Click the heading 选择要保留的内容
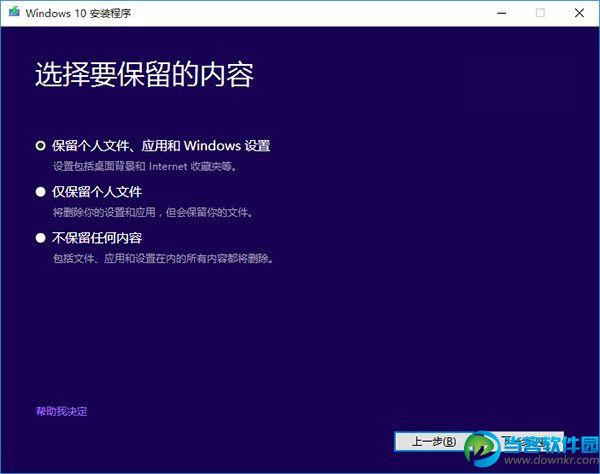Screen dimensions: 600x474 [144, 74]
